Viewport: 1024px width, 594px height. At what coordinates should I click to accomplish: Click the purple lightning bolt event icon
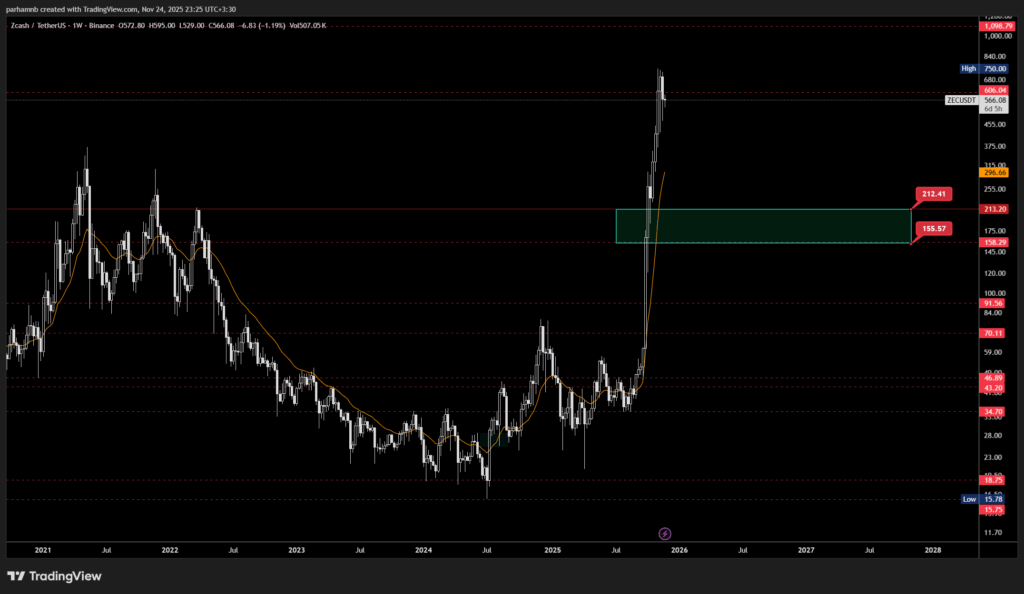pos(666,534)
